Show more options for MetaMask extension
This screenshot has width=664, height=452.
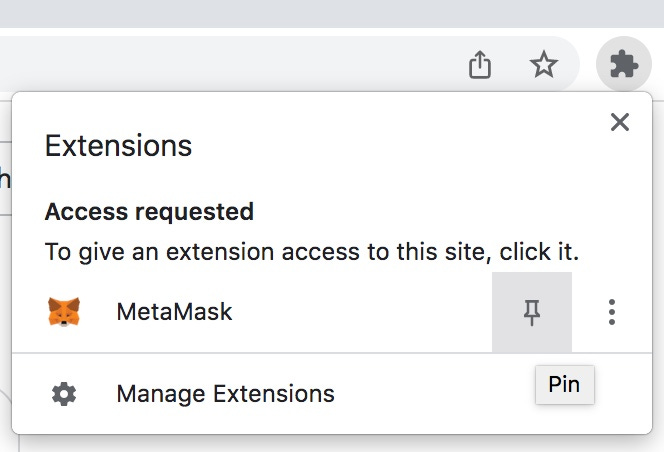pos(611,312)
